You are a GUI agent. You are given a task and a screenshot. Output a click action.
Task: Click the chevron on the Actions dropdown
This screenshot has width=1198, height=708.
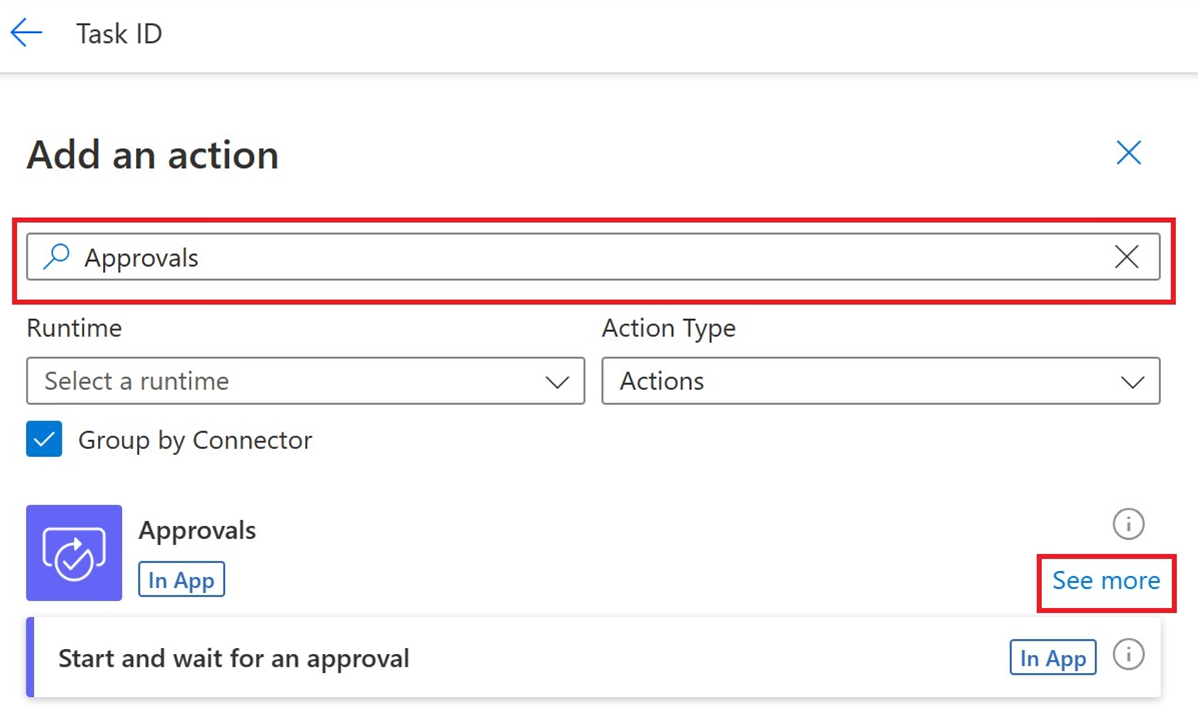[1133, 381]
